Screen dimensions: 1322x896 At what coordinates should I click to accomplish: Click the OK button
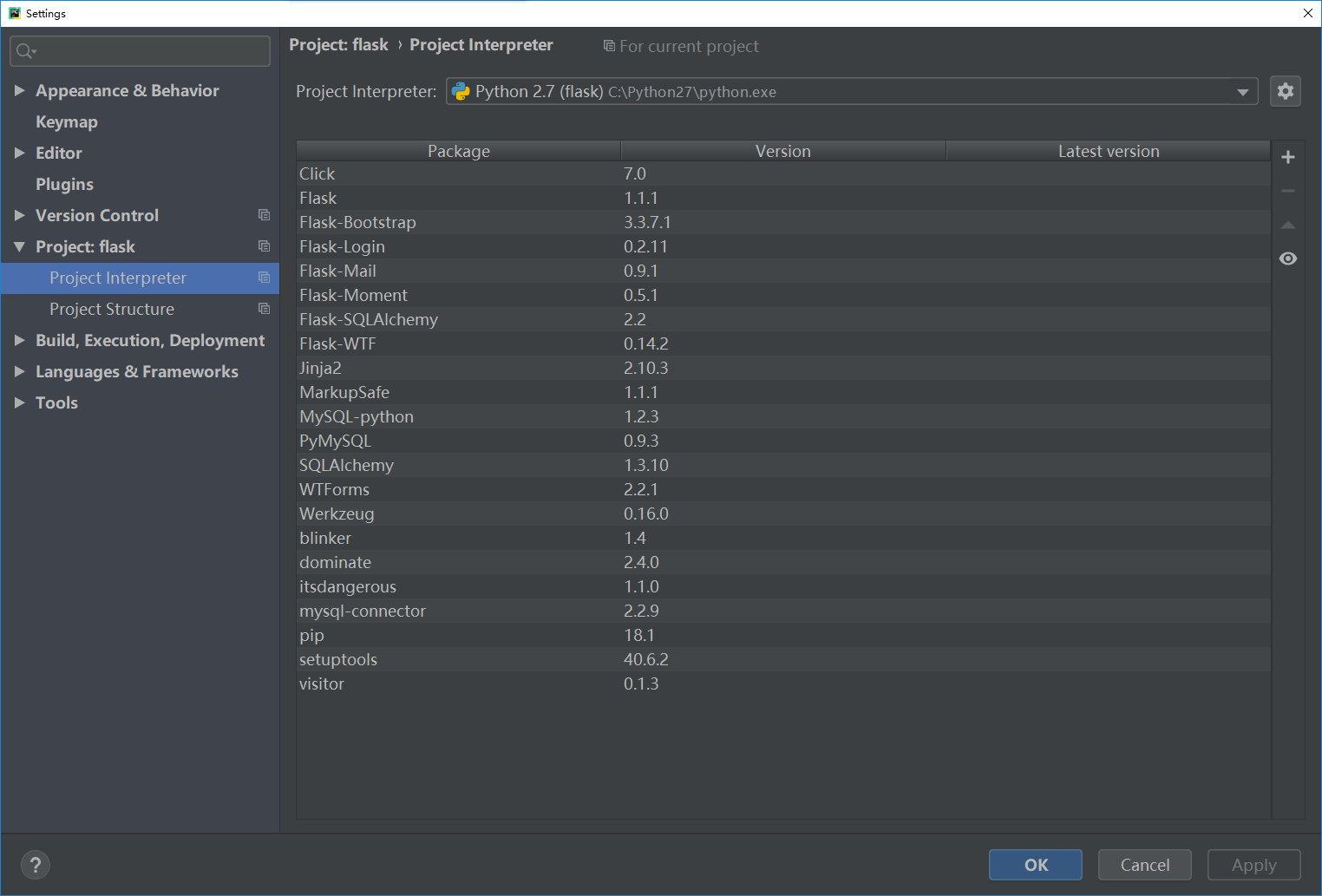[1035, 865]
